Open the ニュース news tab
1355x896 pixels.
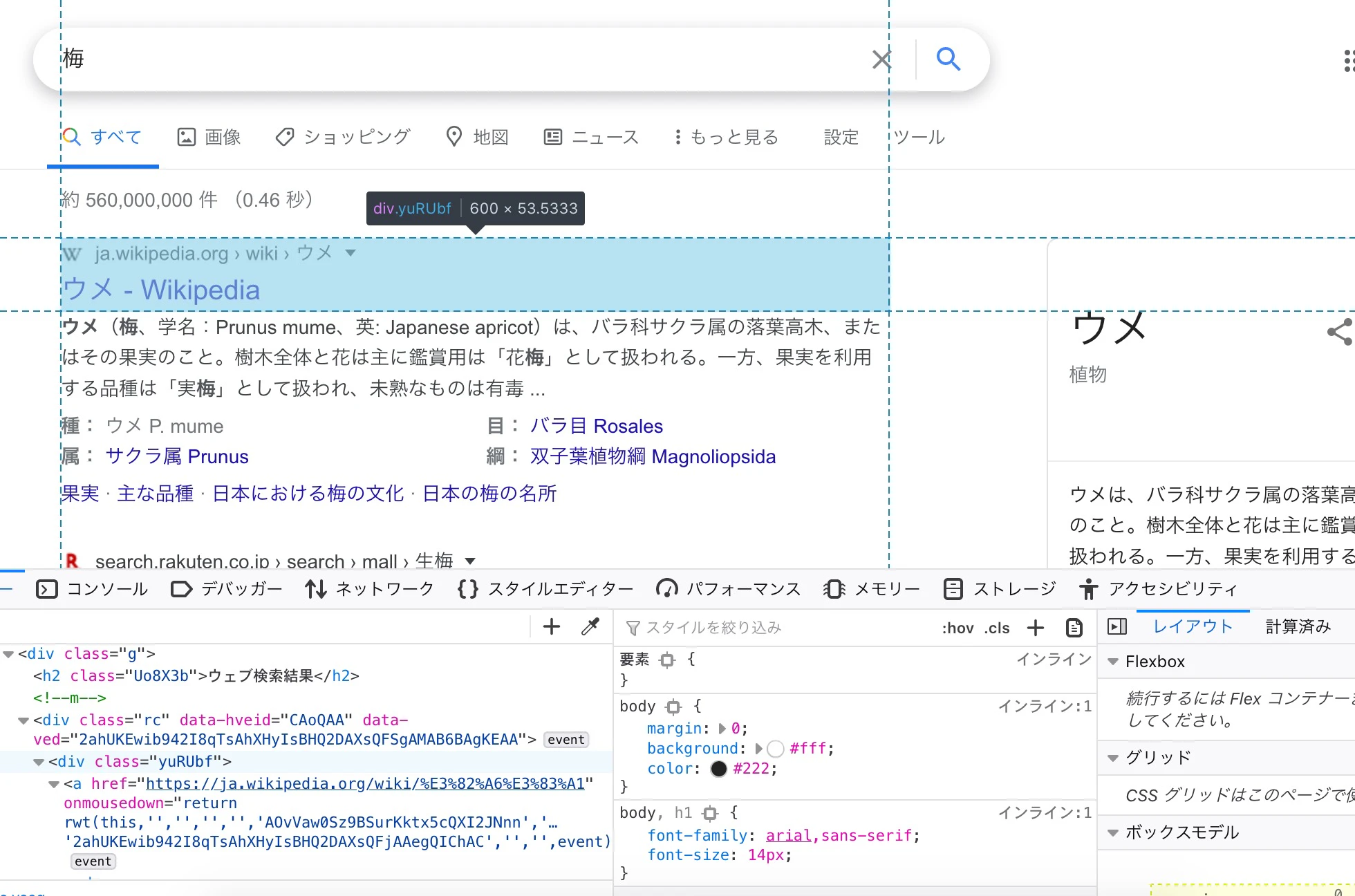[591, 137]
